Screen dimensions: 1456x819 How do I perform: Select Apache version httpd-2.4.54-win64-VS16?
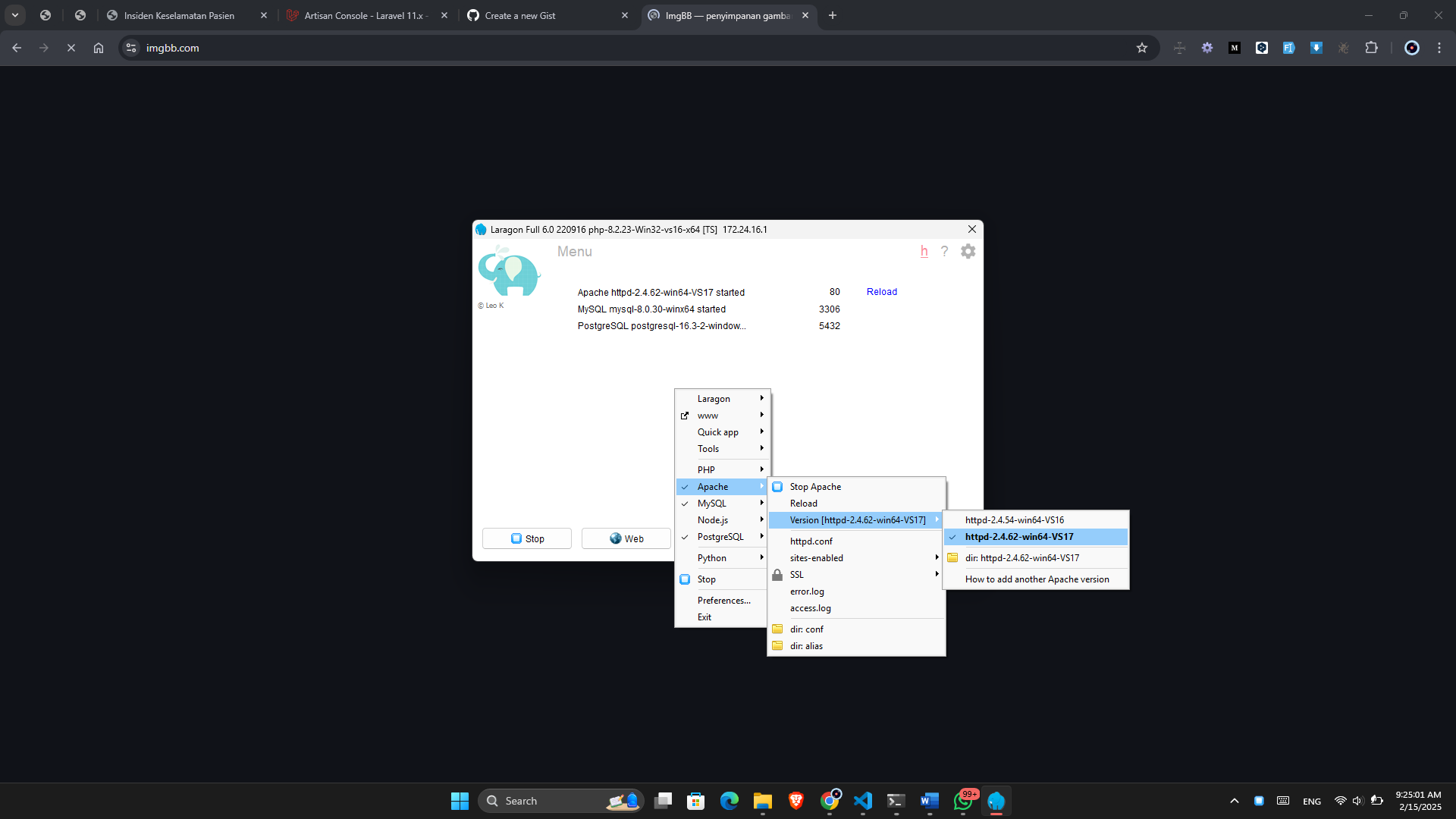click(x=1036, y=520)
